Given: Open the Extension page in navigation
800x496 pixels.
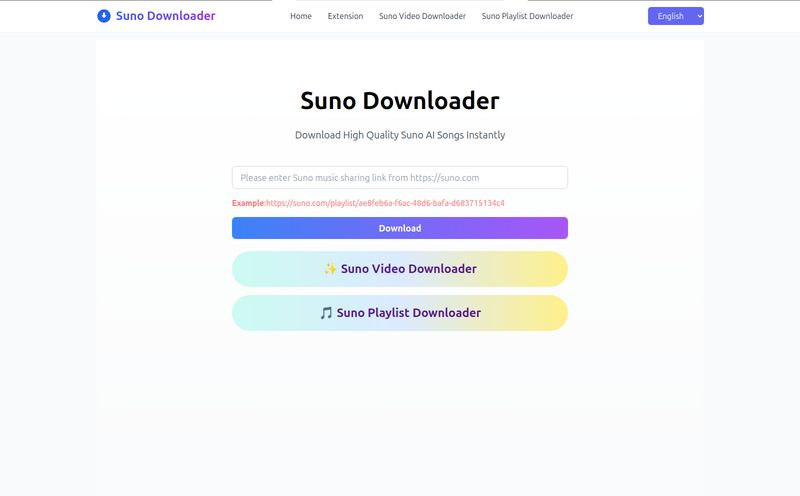Looking at the screenshot, I should click(x=345, y=16).
